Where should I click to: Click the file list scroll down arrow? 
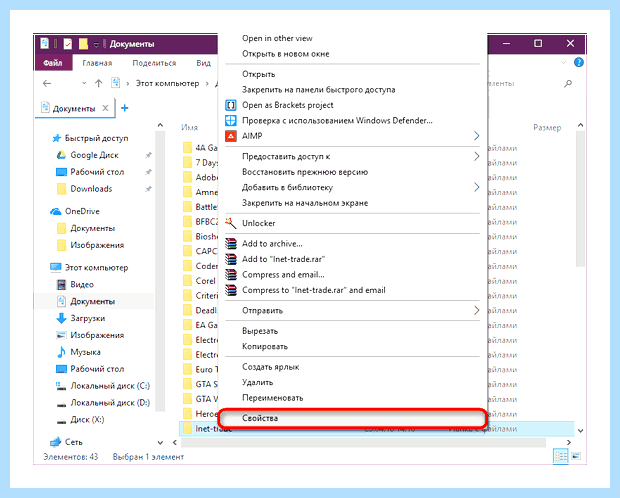(580, 430)
